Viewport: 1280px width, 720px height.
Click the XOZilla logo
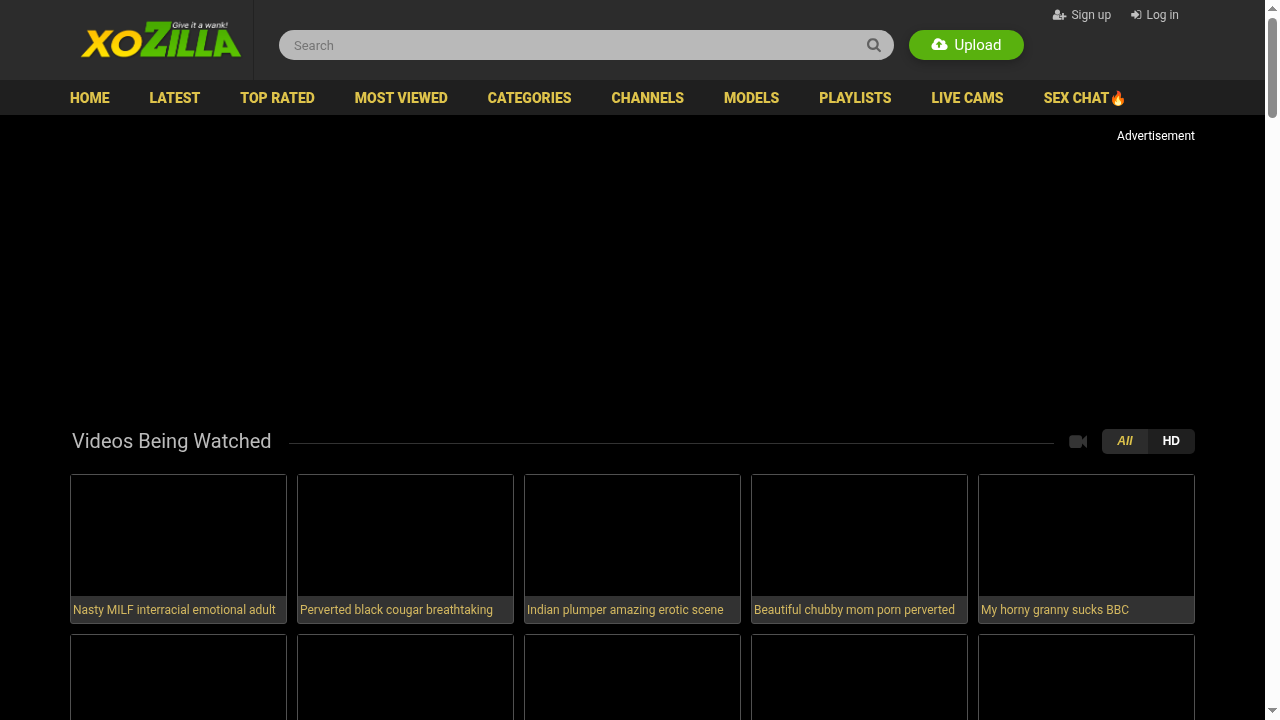point(161,40)
